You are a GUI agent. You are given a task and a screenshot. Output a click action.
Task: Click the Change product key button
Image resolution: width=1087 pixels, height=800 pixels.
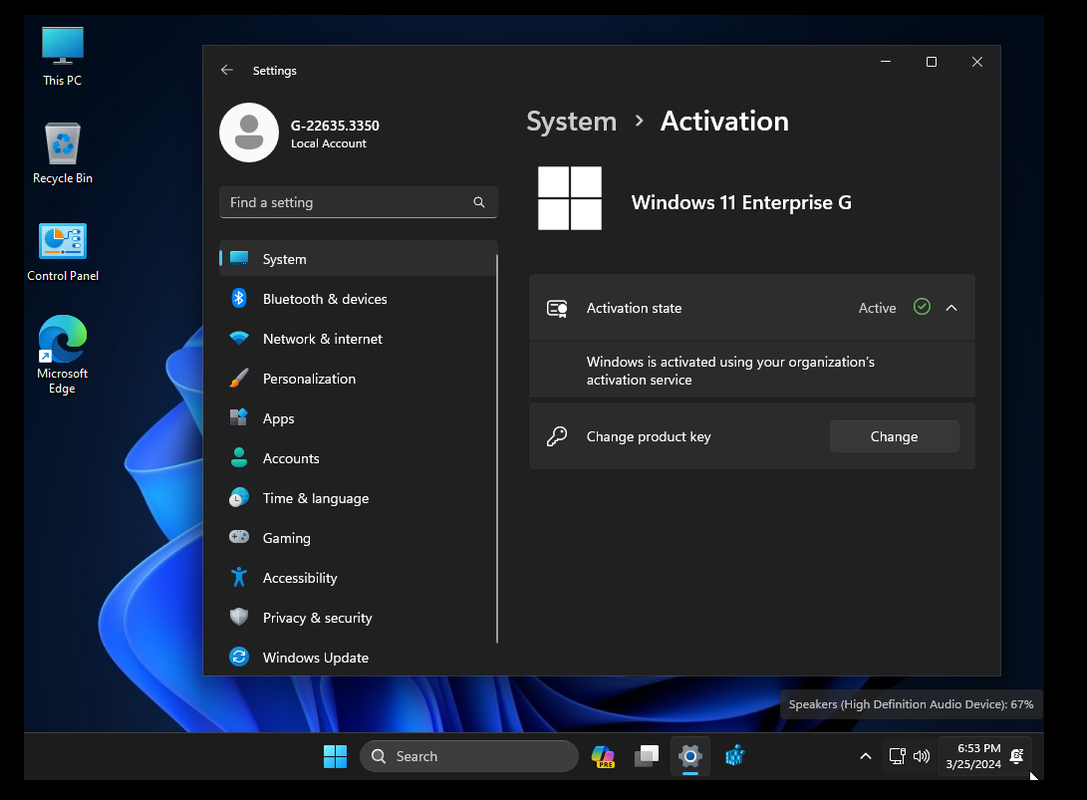[x=893, y=436]
